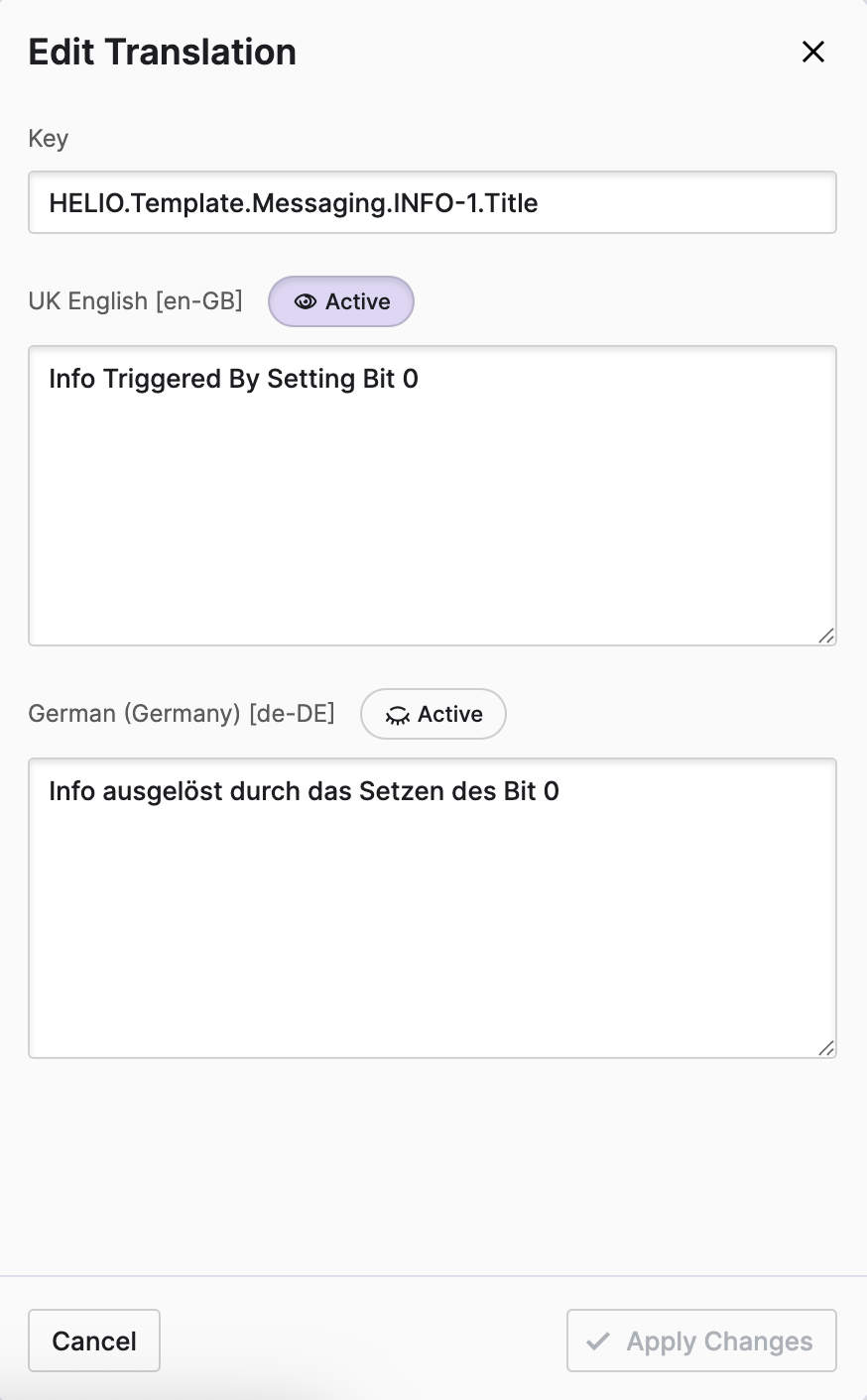Viewport: 867px width, 1400px height.
Task: Click inside the UK English translation textarea
Action: tap(433, 516)
